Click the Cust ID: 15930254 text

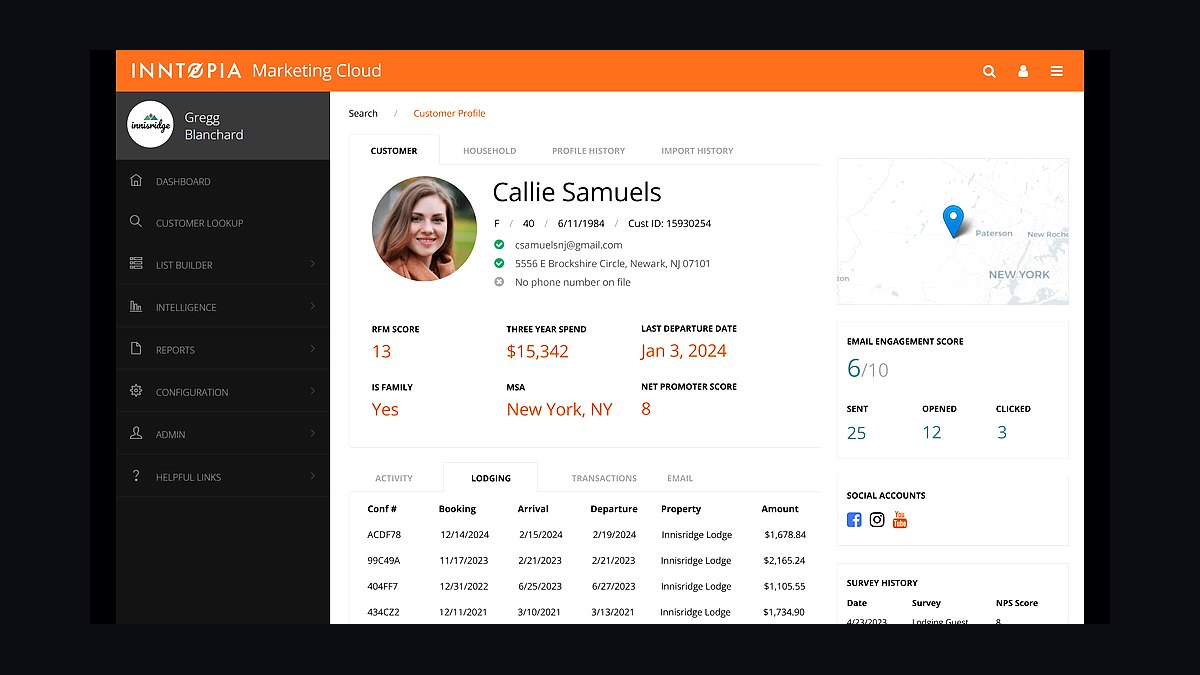[x=669, y=224]
